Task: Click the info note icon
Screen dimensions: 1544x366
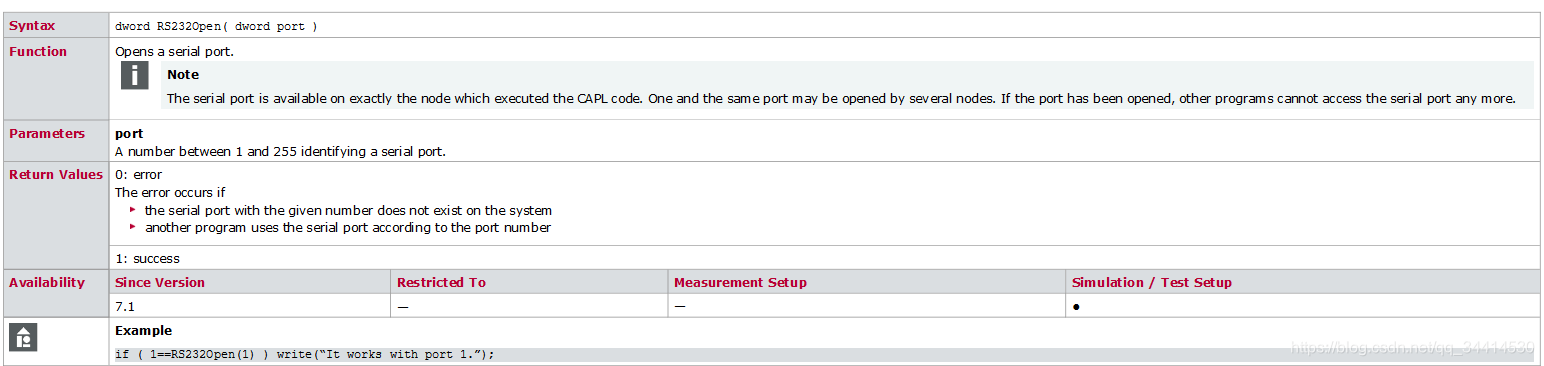Action: coord(135,75)
